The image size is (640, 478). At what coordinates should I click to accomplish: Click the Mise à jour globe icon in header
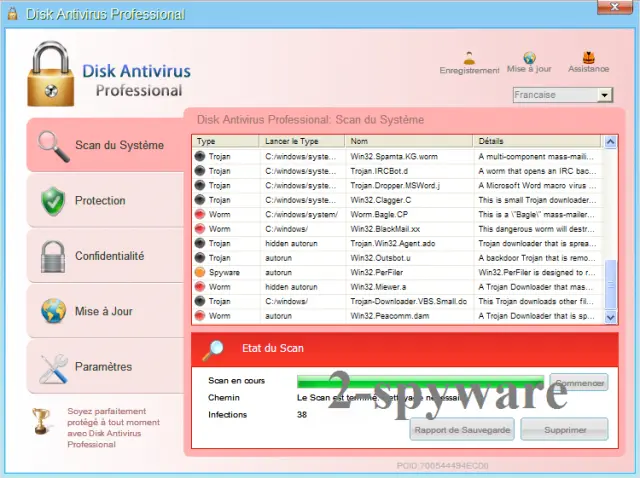click(x=529, y=58)
